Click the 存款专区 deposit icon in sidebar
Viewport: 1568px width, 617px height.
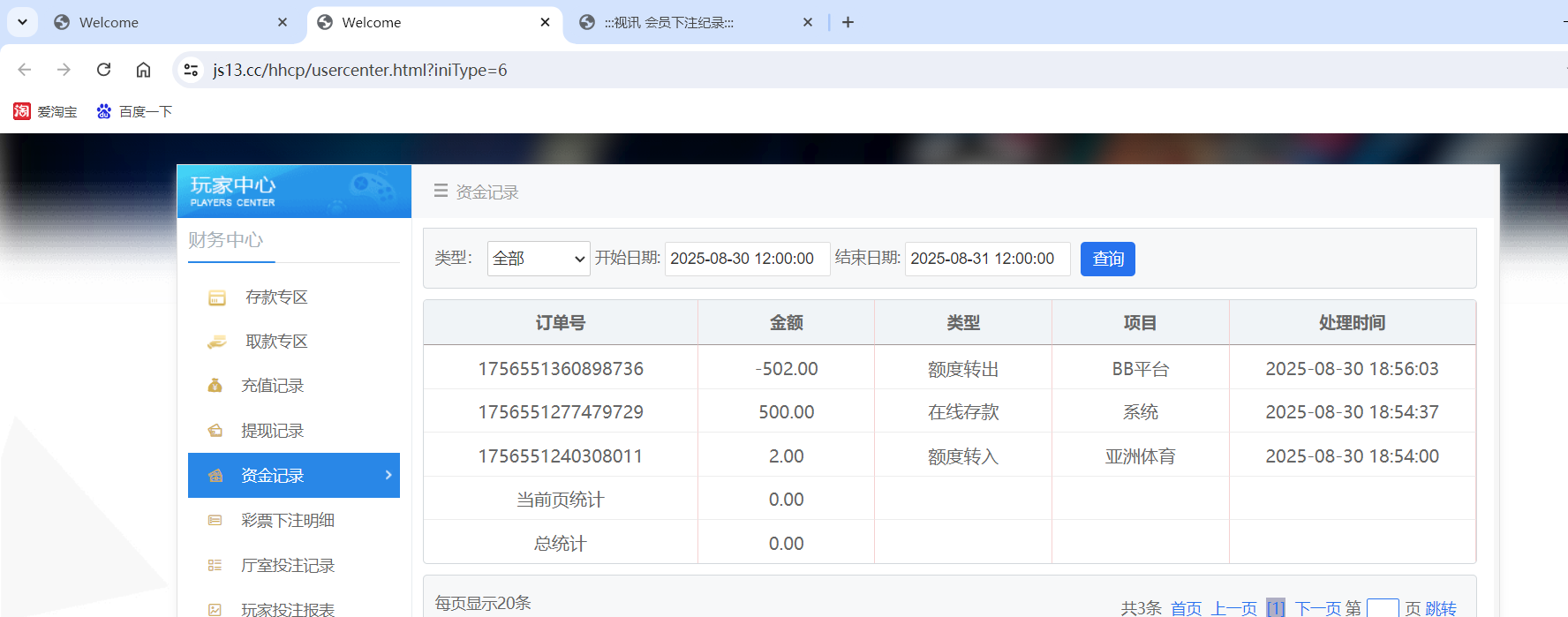coord(216,298)
